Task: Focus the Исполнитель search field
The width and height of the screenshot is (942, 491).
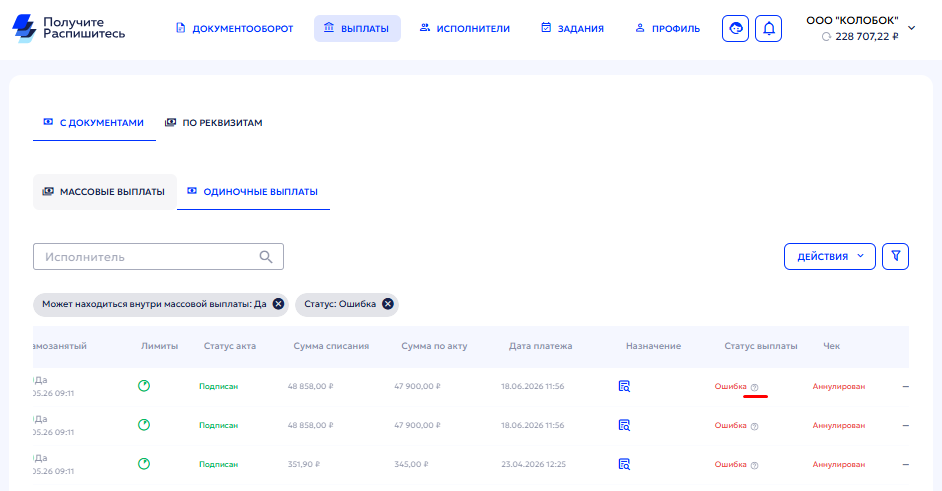Action: (158, 257)
